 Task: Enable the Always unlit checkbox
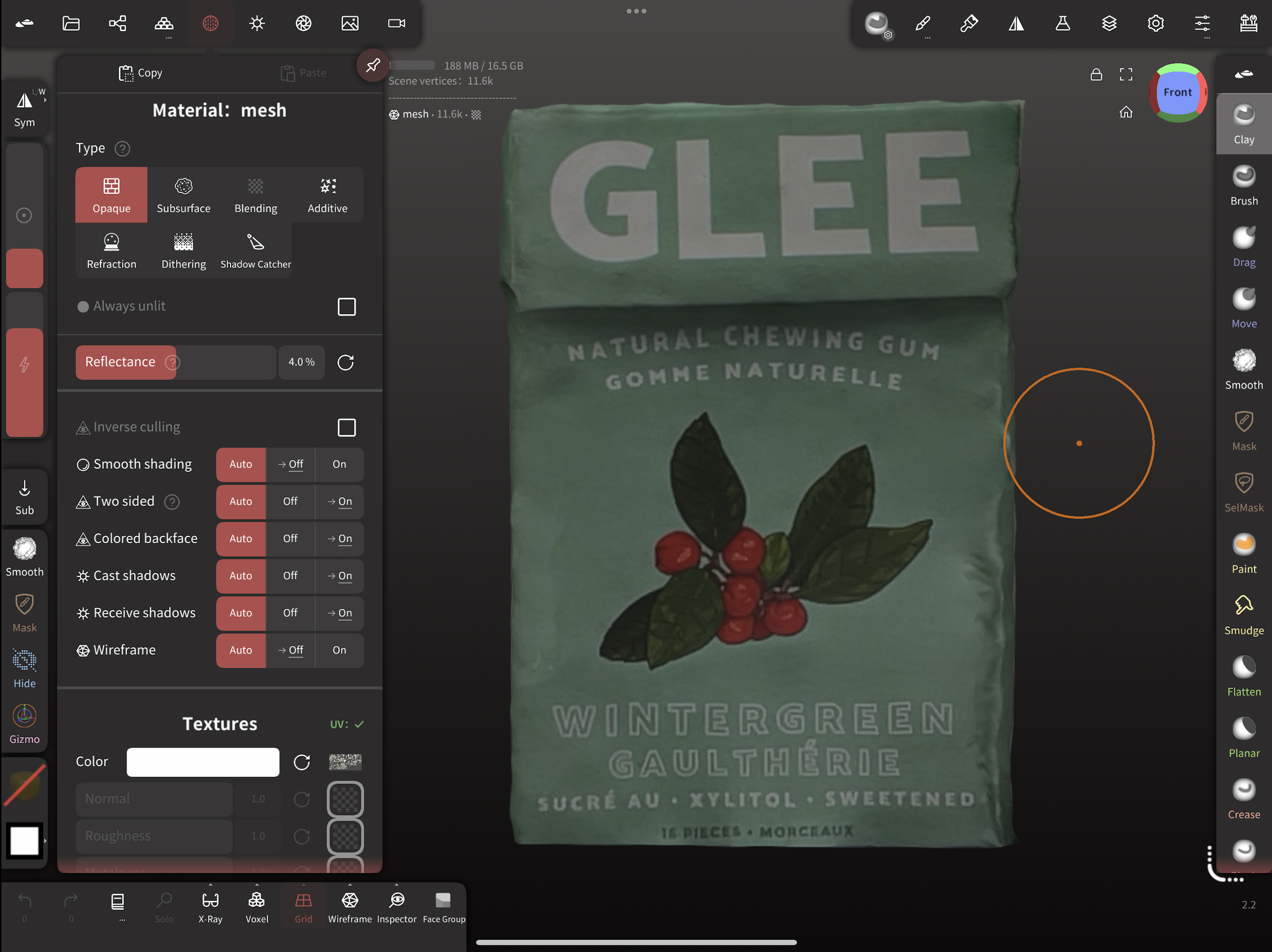[x=346, y=306]
